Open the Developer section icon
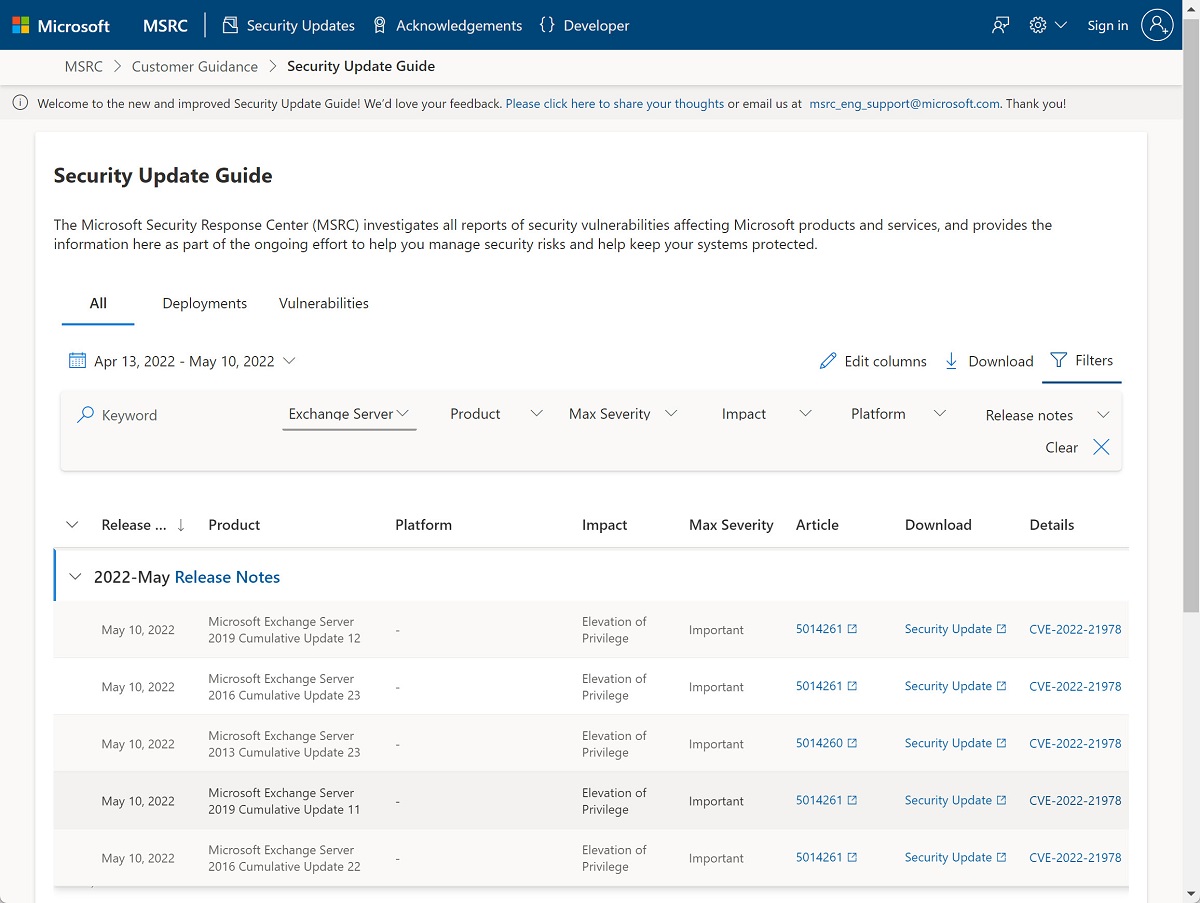This screenshot has width=1200, height=903. pyautogui.click(x=549, y=25)
